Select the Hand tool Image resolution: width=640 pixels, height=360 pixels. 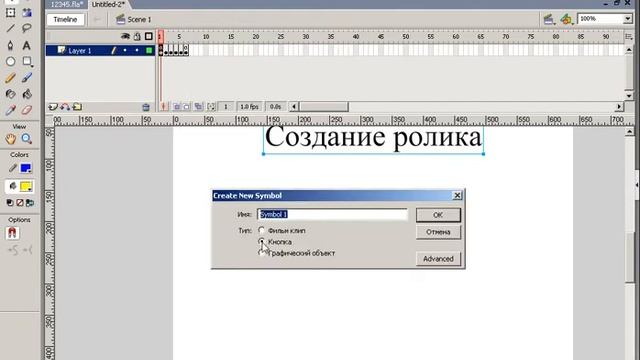click(x=11, y=139)
